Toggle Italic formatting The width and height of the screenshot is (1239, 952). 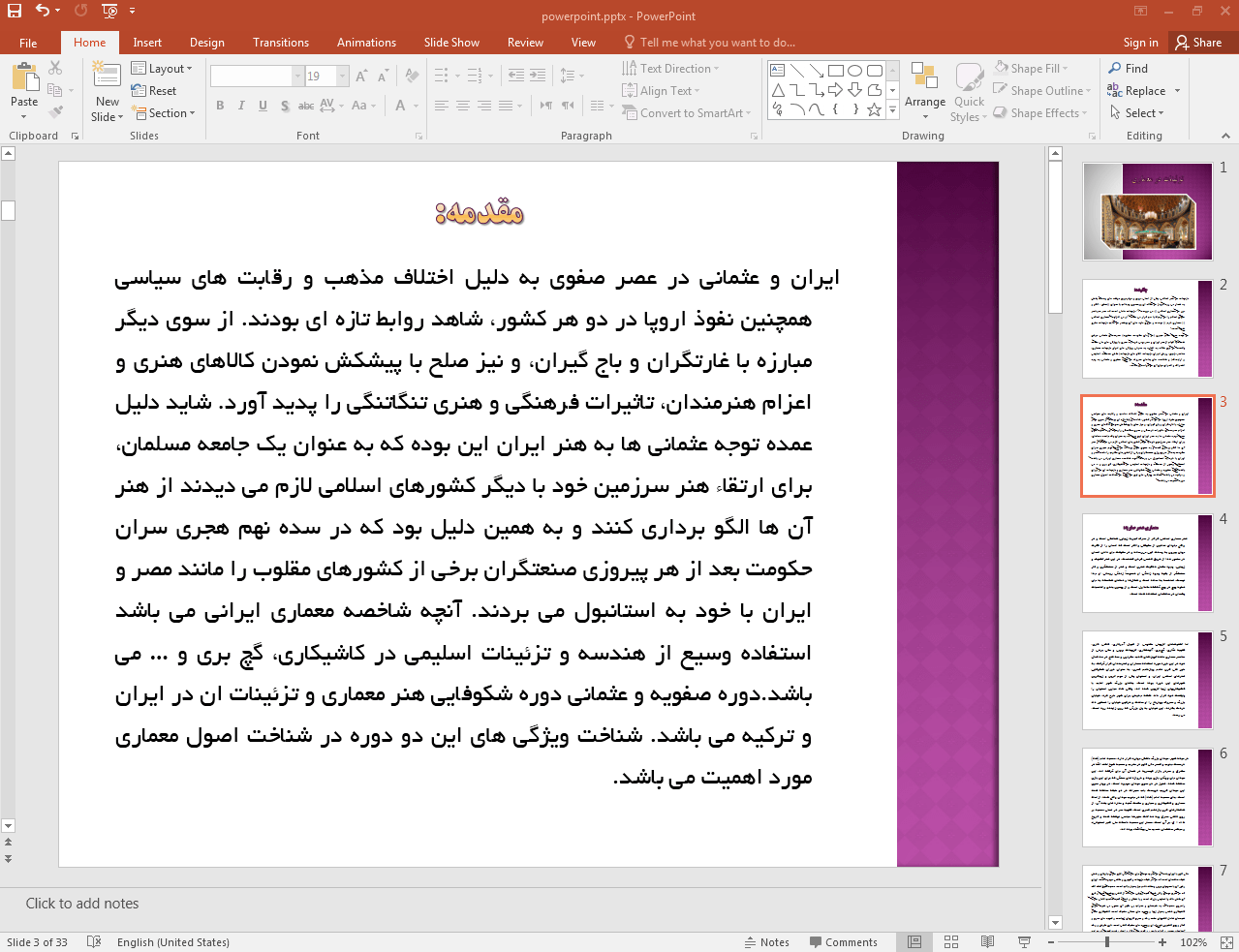coord(241,106)
